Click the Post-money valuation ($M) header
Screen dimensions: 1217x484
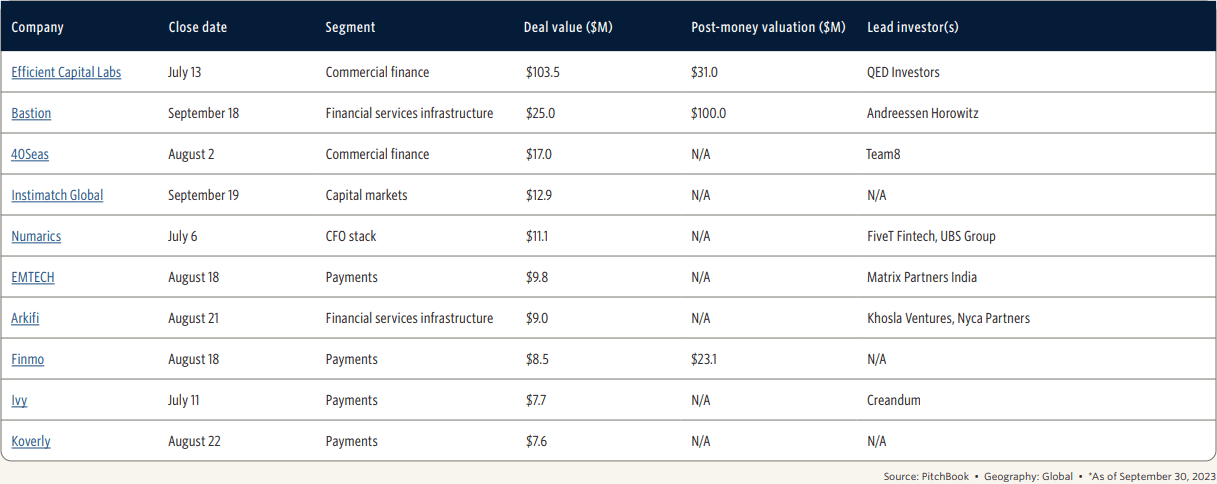click(x=768, y=27)
